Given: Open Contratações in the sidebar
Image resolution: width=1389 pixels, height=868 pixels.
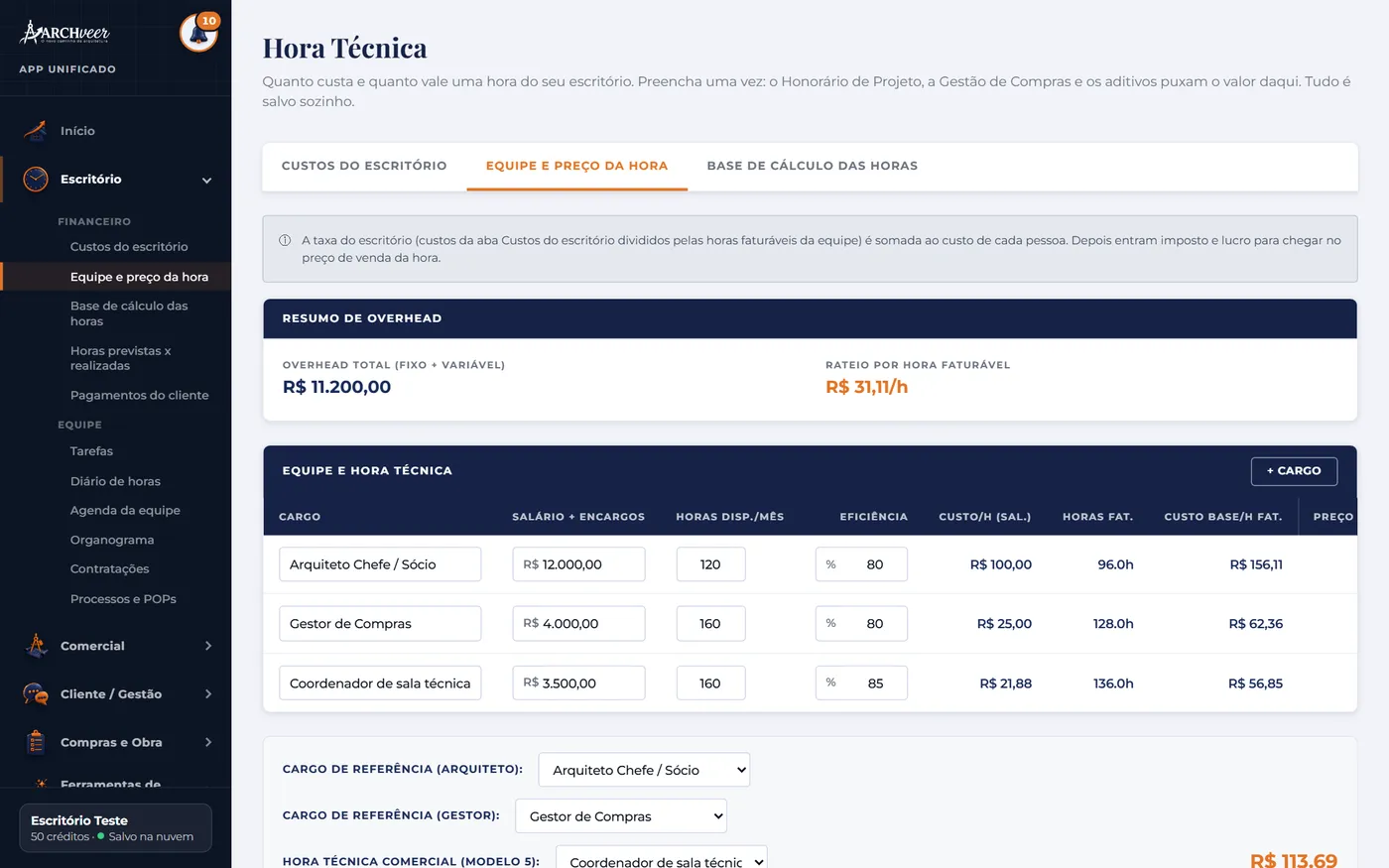Looking at the screenshot, I should (x=109, y=568).
